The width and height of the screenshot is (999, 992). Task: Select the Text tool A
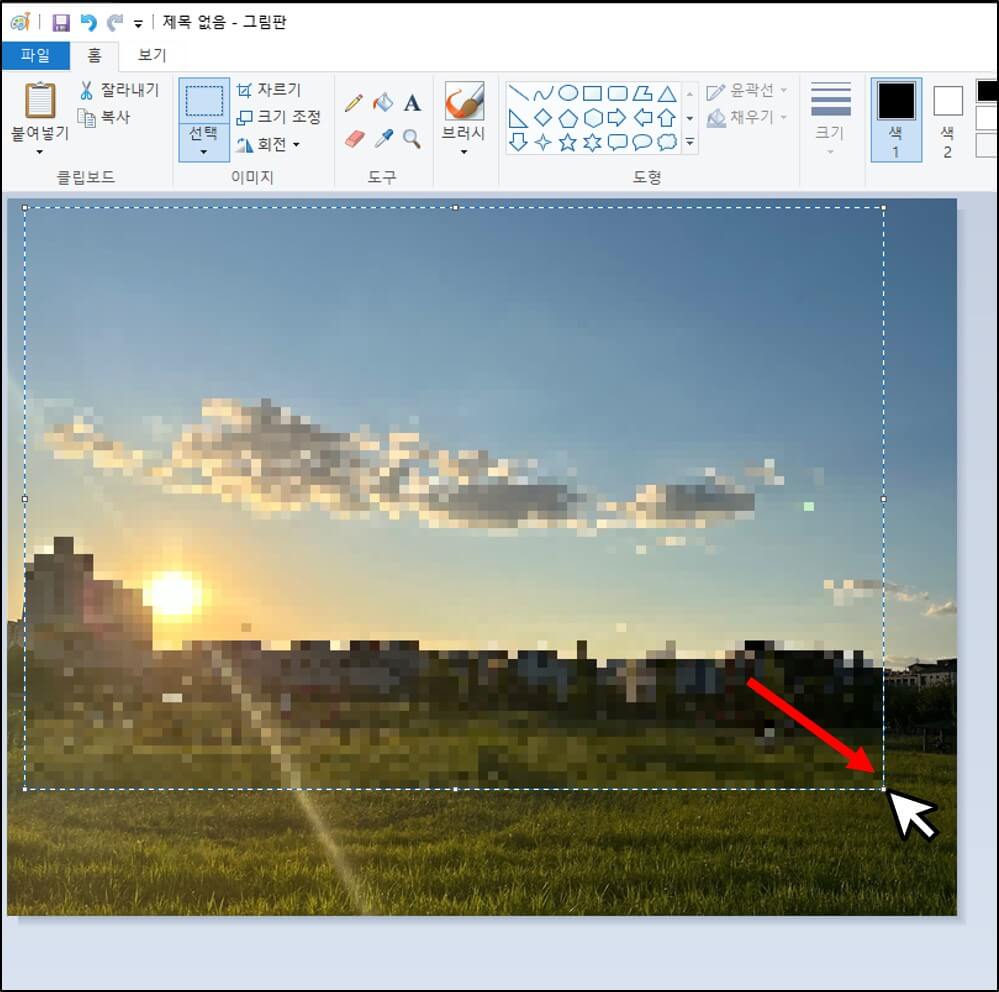(412, 103)
